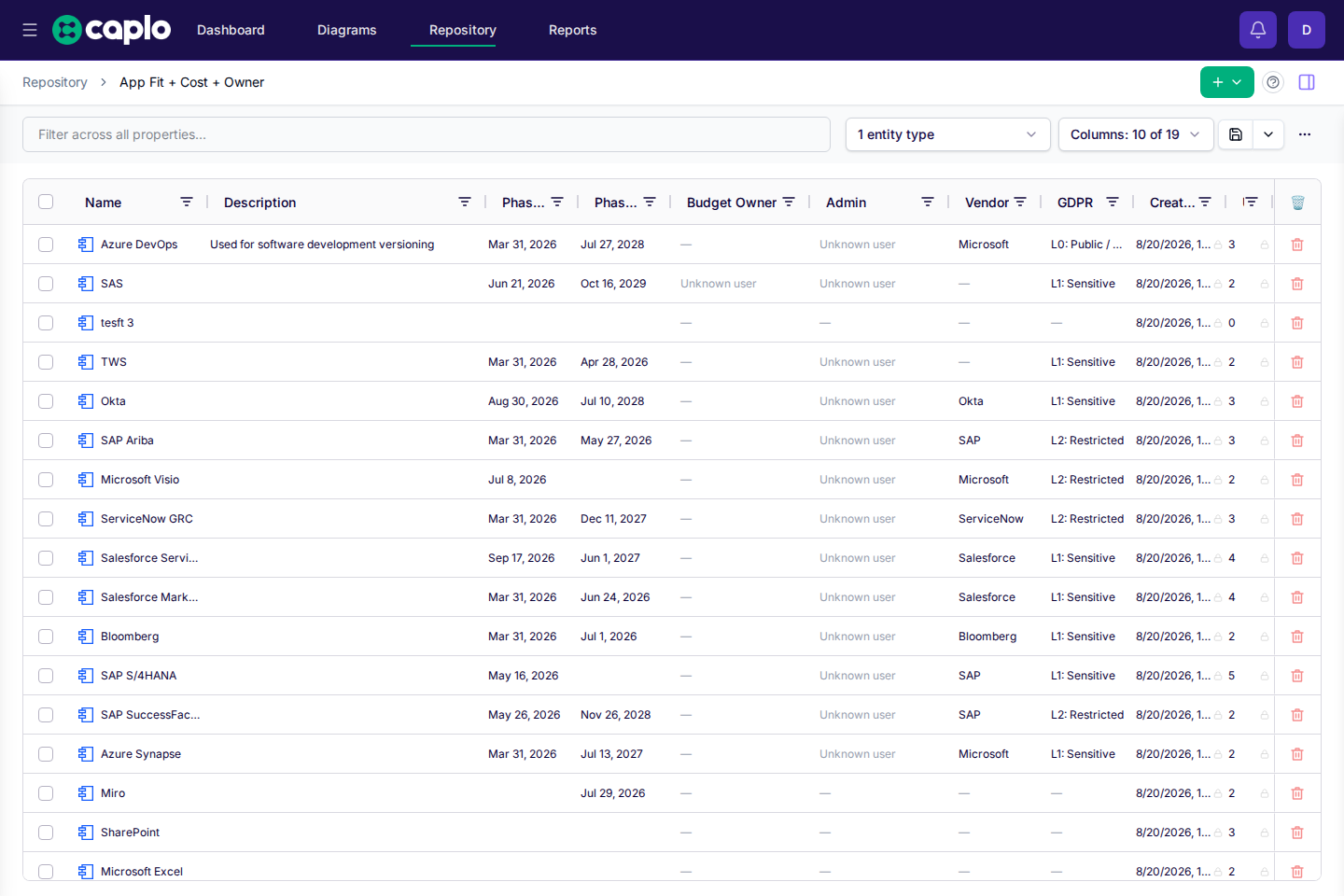Check the TWS row checkbox

46,362
